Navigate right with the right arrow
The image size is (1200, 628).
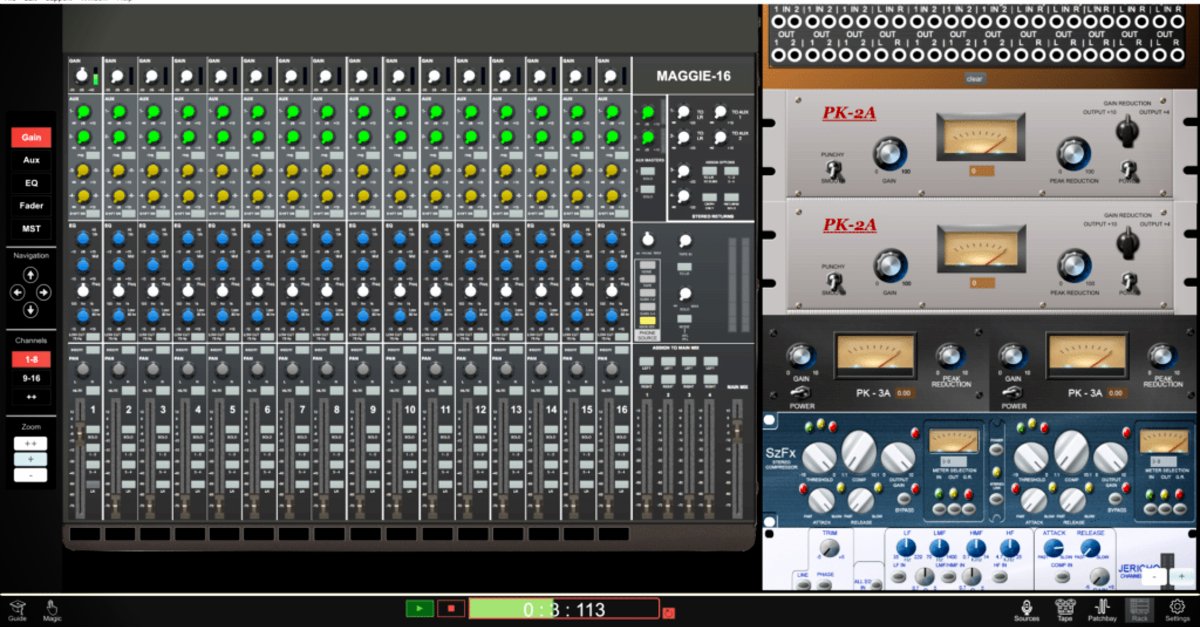(x=45, y=293)
